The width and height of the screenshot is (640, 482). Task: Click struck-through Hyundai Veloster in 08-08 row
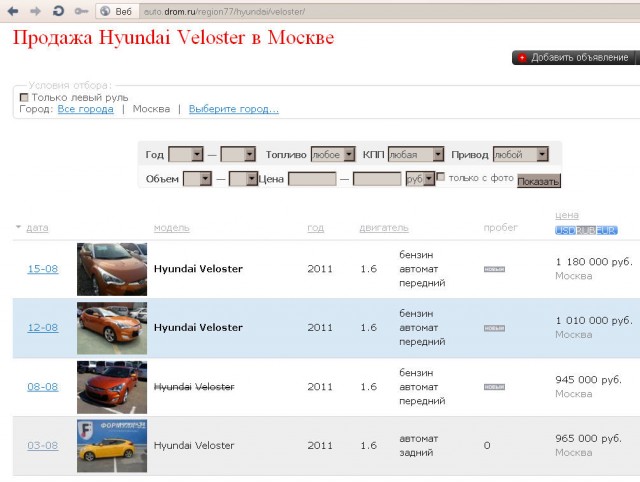click(x=194, y=387)
